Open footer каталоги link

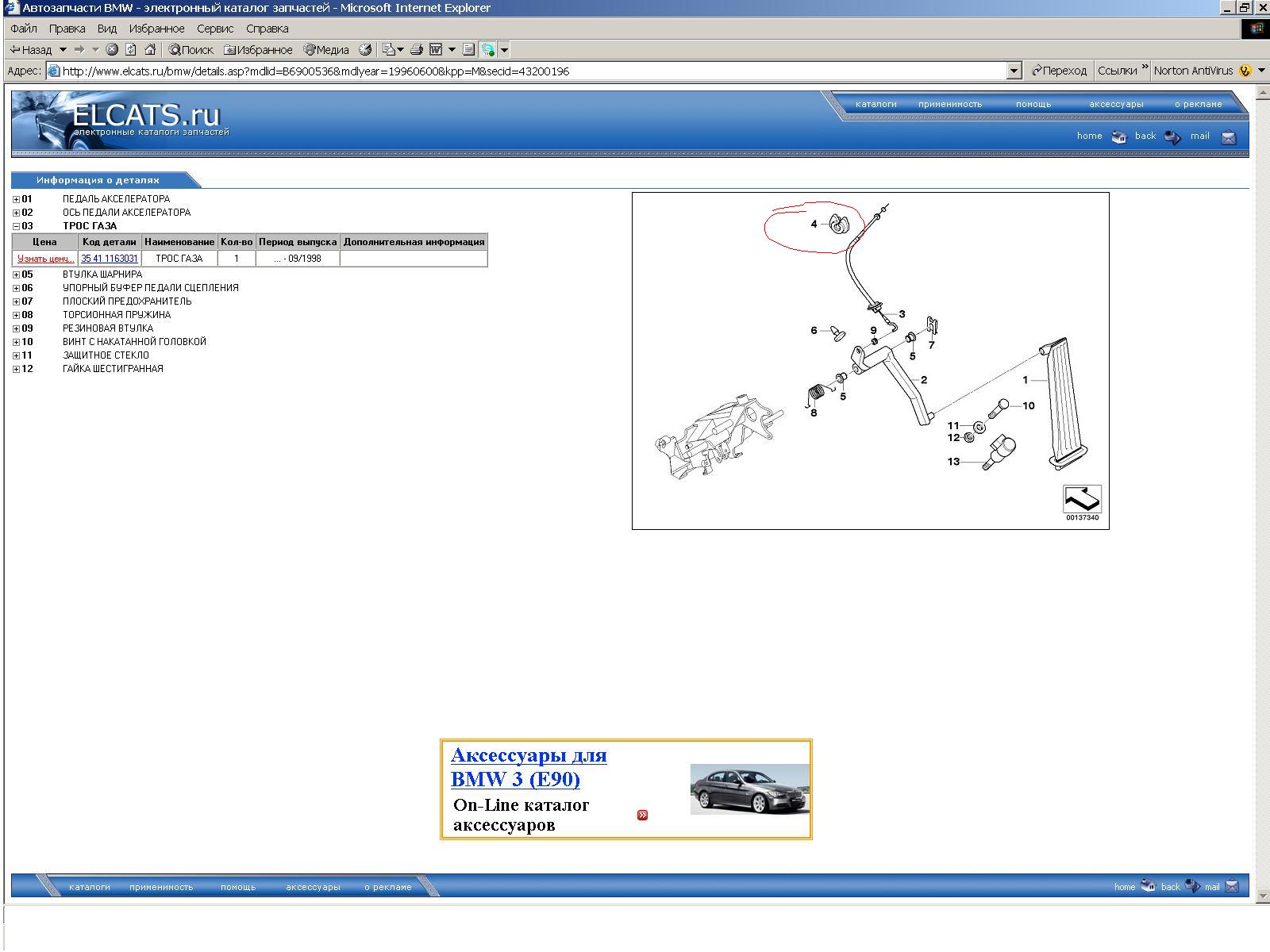(x=90, y=887)
